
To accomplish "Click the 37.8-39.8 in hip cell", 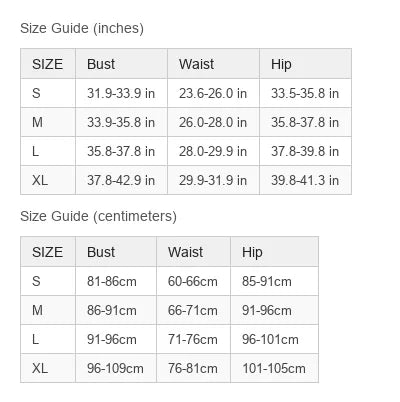I will (x=305, y=151).
